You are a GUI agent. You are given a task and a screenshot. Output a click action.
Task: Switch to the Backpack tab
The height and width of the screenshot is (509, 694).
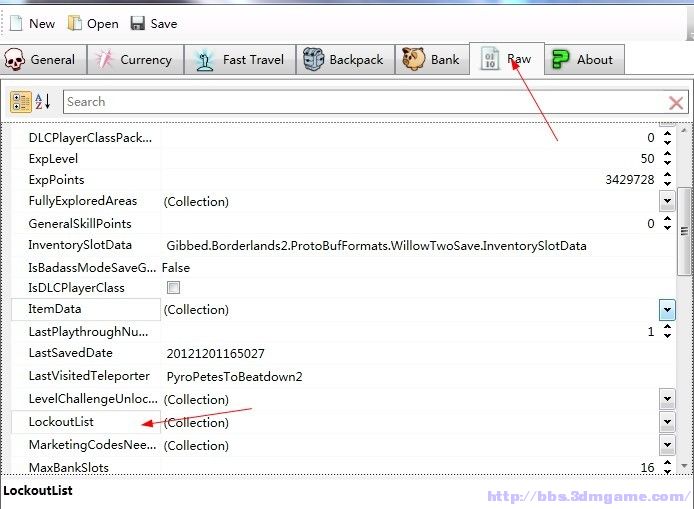tap(345, 59)
